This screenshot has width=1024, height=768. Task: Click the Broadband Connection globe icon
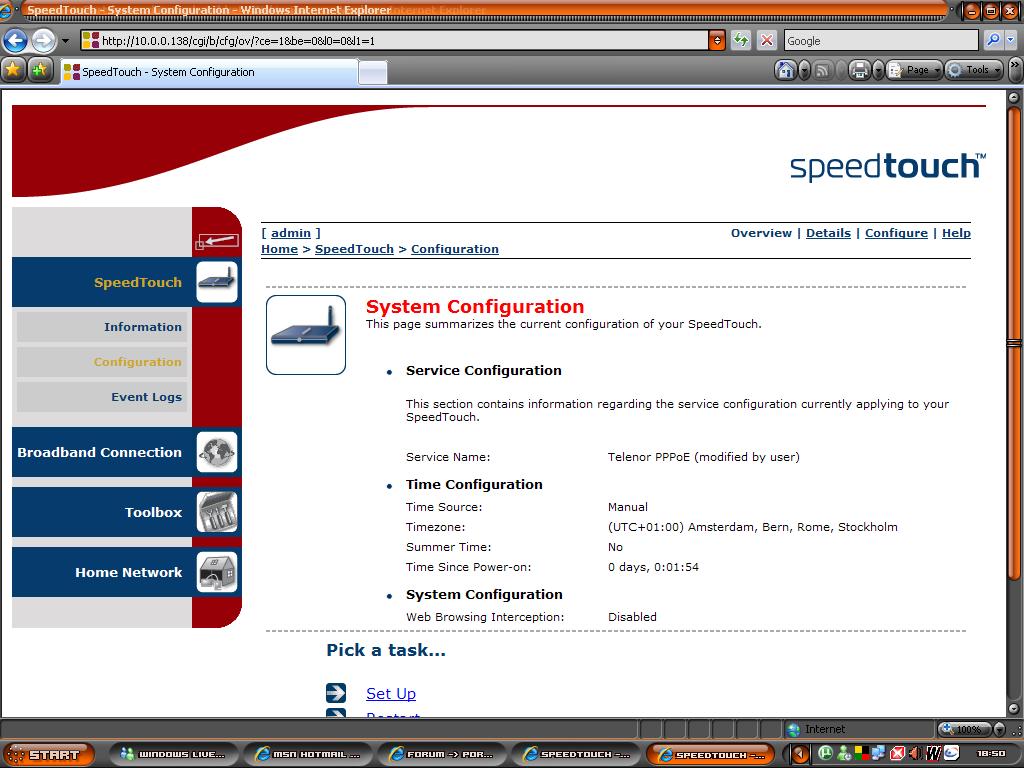click(216, 452)
